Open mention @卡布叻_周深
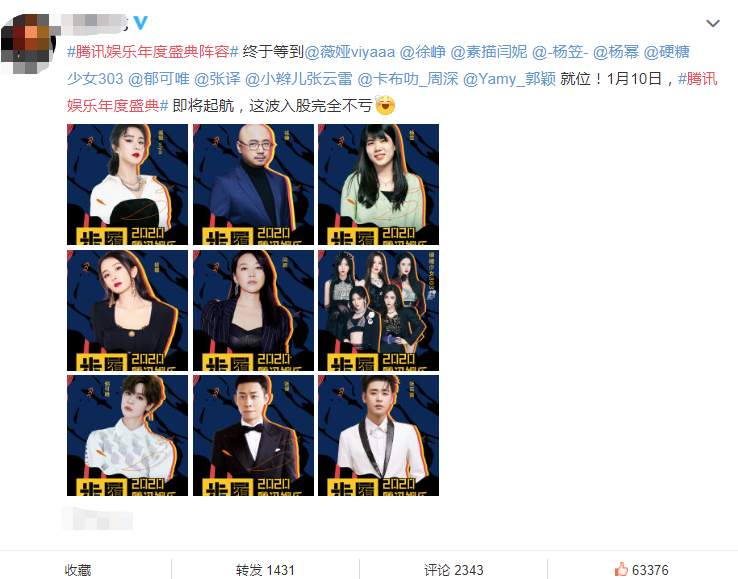 pos(408,79)
